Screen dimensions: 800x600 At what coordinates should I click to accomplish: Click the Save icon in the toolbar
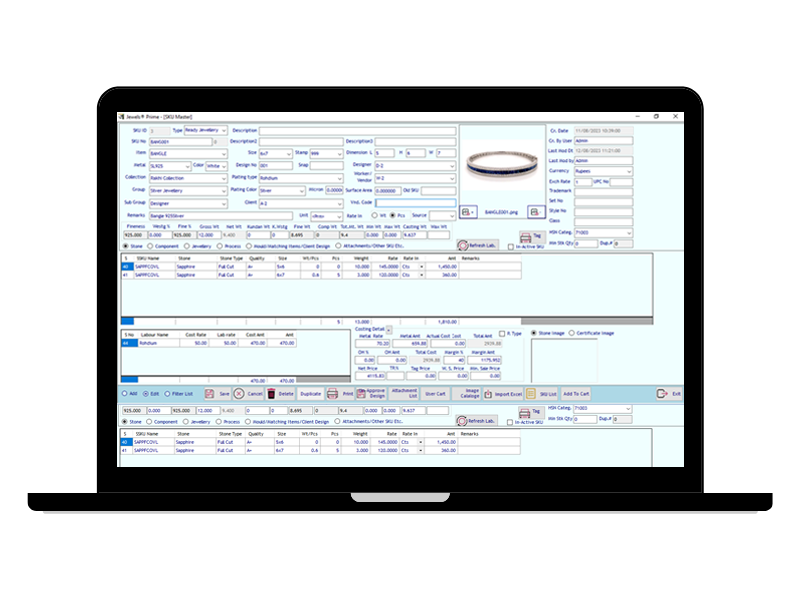click(210, 394)
